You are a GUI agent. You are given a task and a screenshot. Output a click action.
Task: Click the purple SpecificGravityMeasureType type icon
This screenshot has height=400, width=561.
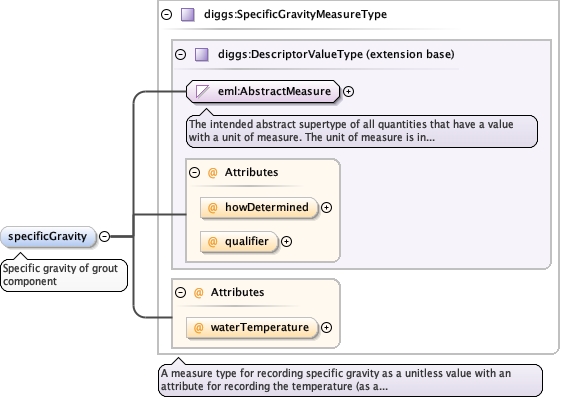188,15
